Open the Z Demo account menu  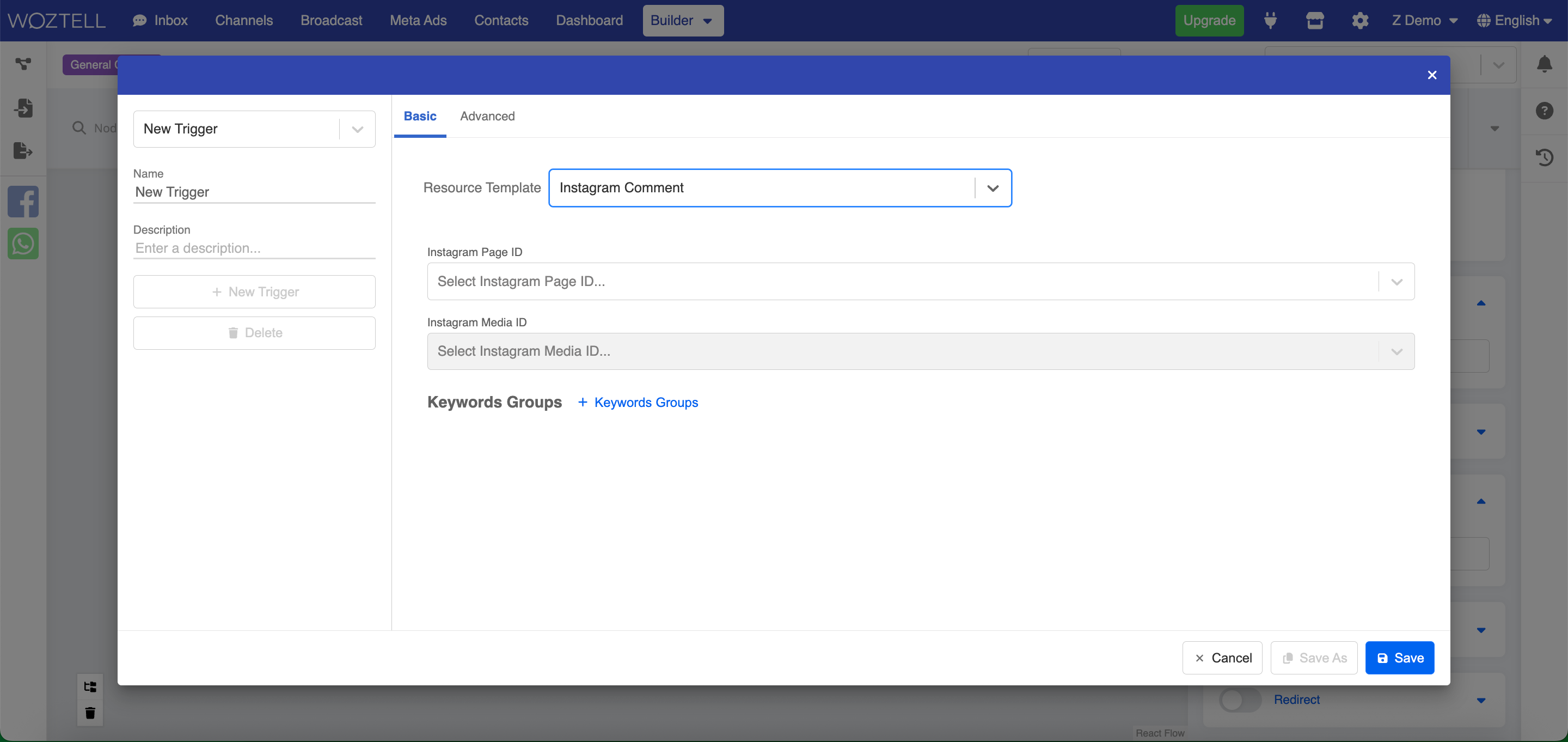coord(1424,21)
